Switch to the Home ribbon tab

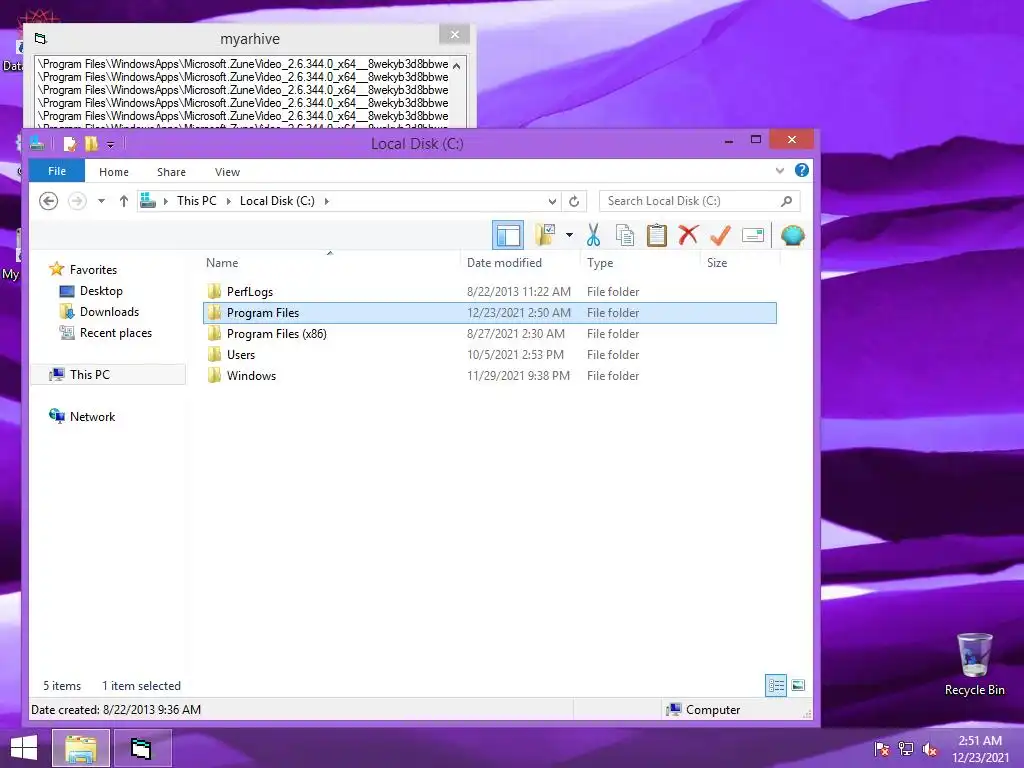[x=114, y=172]
